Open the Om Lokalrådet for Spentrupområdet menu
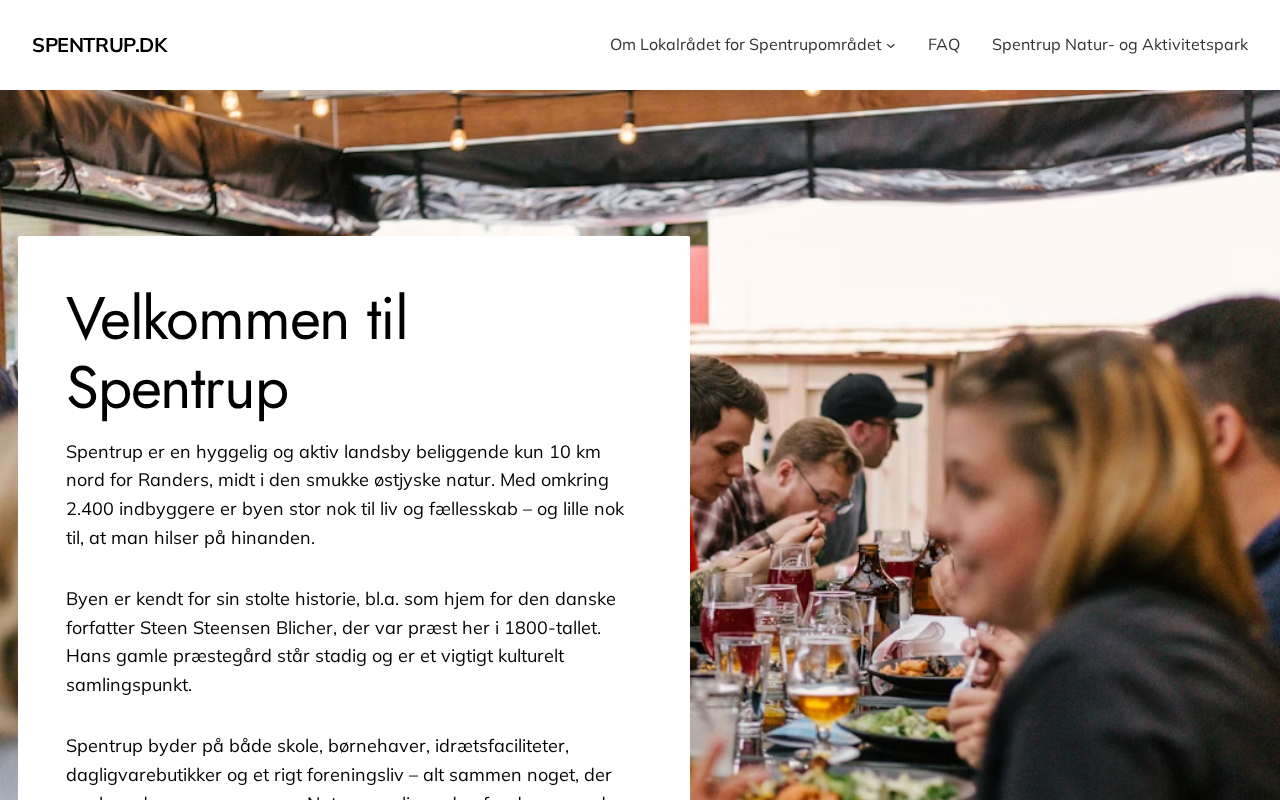 click(745, 45)
